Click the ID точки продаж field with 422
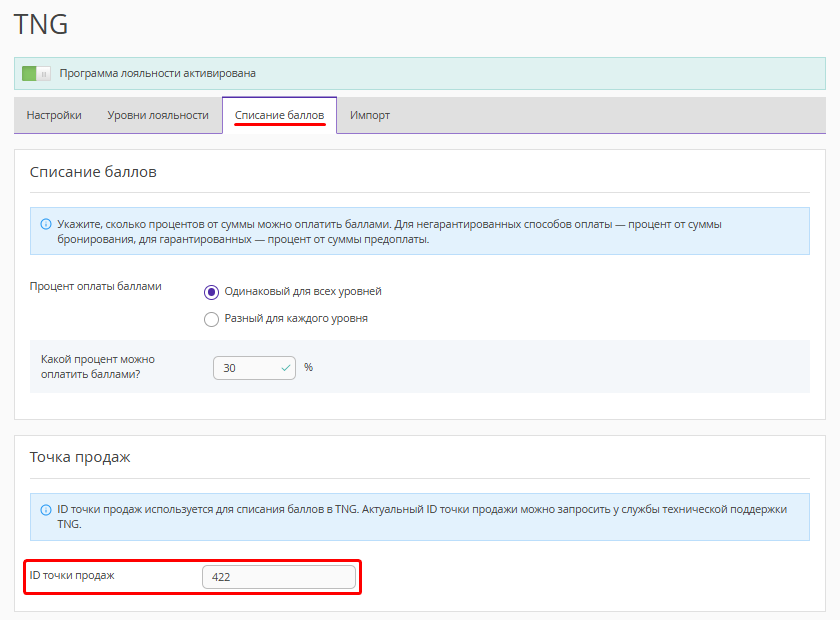The height and width of the screenshot is (620, 840). click(x=279, y=577)
